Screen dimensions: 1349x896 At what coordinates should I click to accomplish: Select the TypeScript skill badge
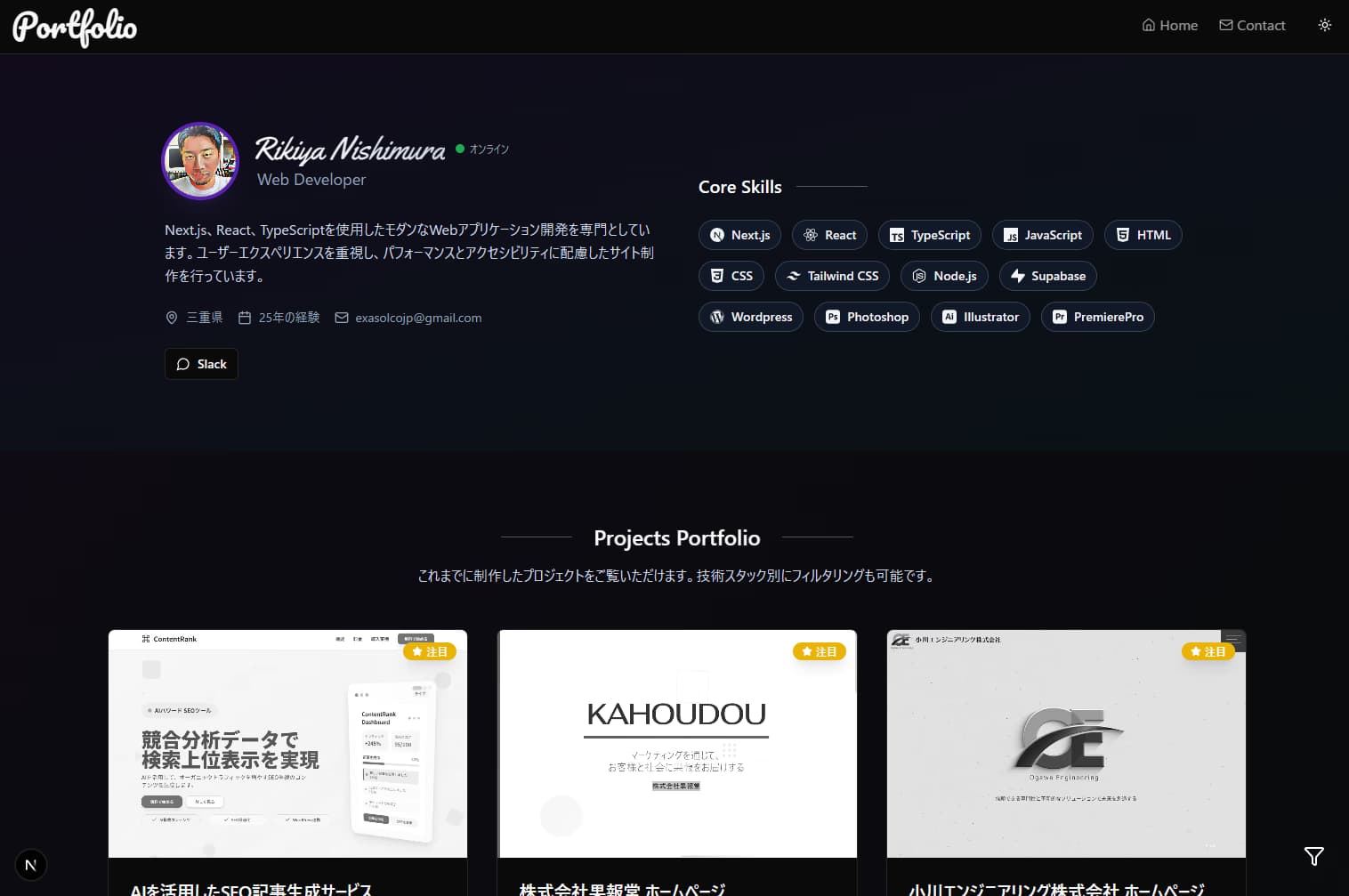point(929,235)
